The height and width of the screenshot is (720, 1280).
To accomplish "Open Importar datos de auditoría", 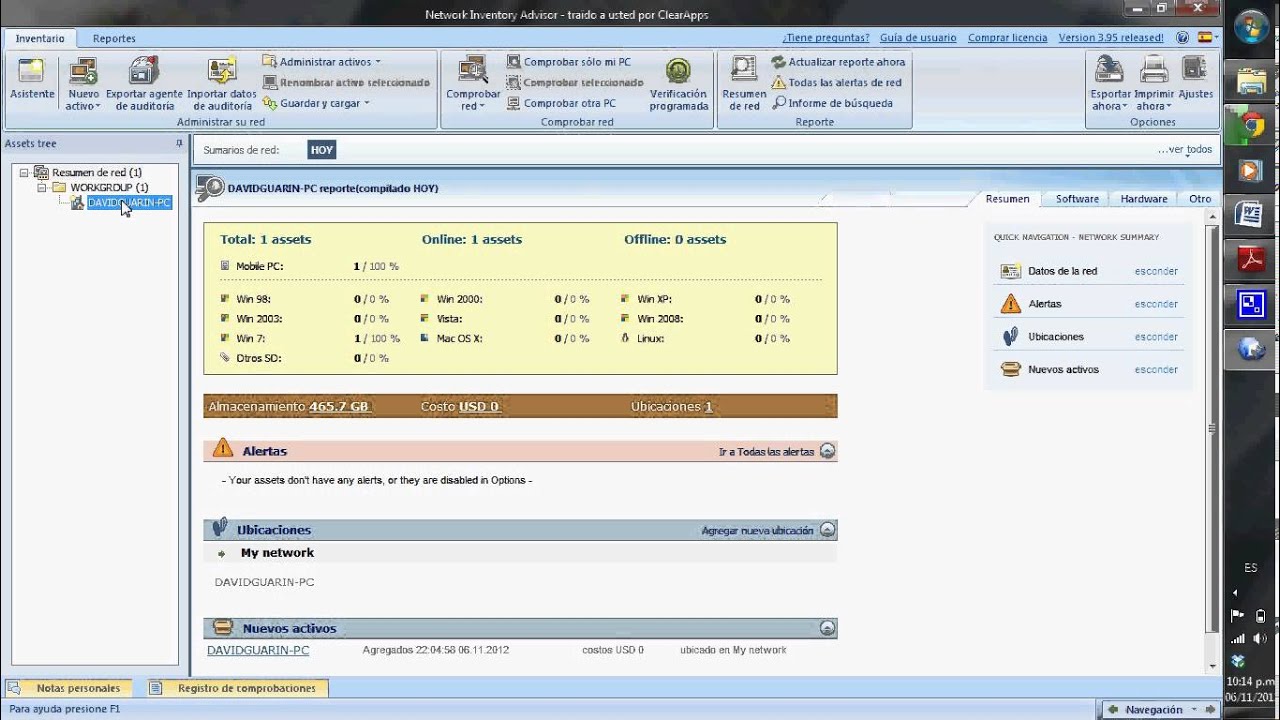I will 222,85.
